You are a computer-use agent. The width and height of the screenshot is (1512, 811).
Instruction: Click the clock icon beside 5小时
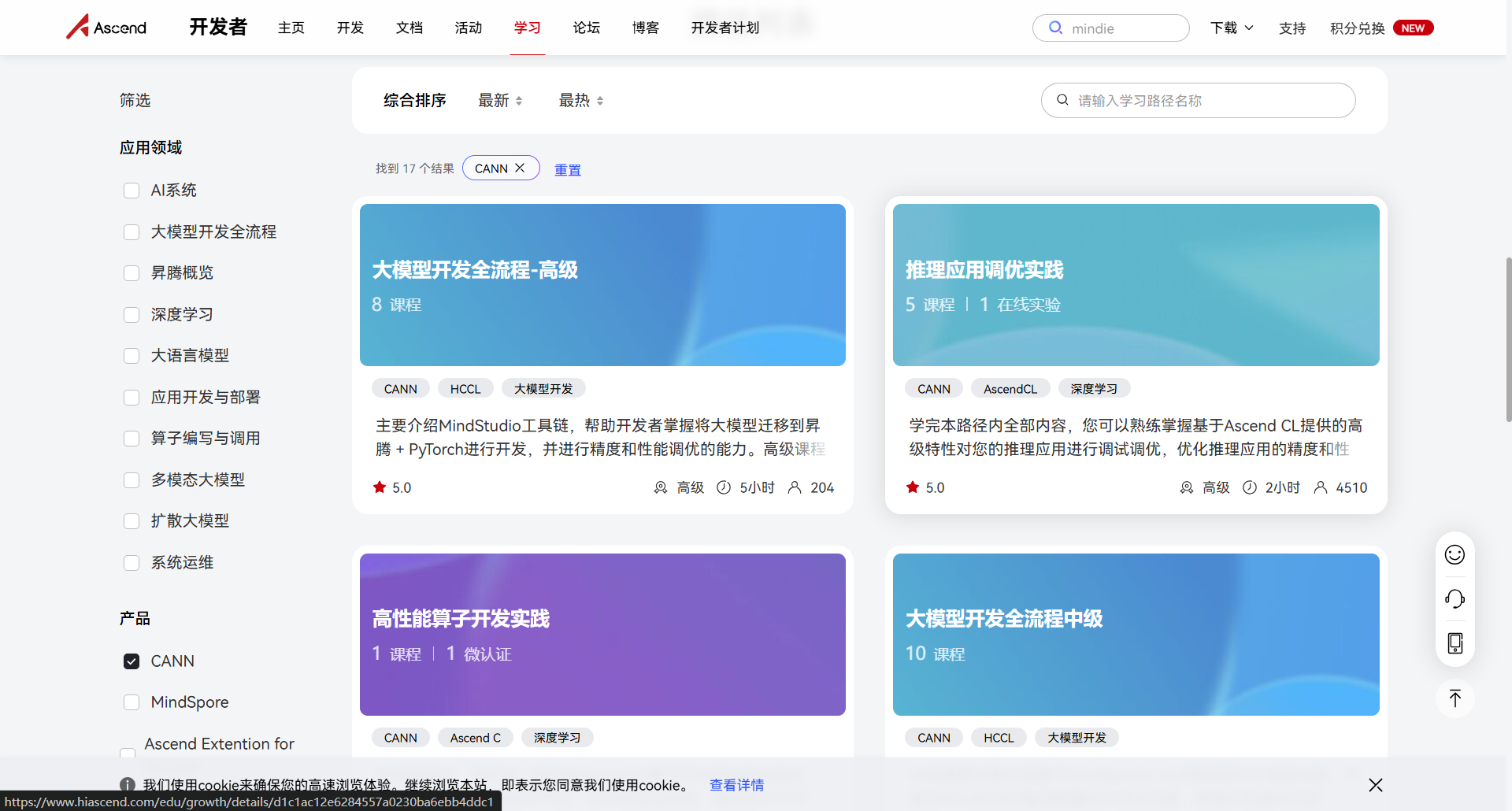[x=724, y=487]
